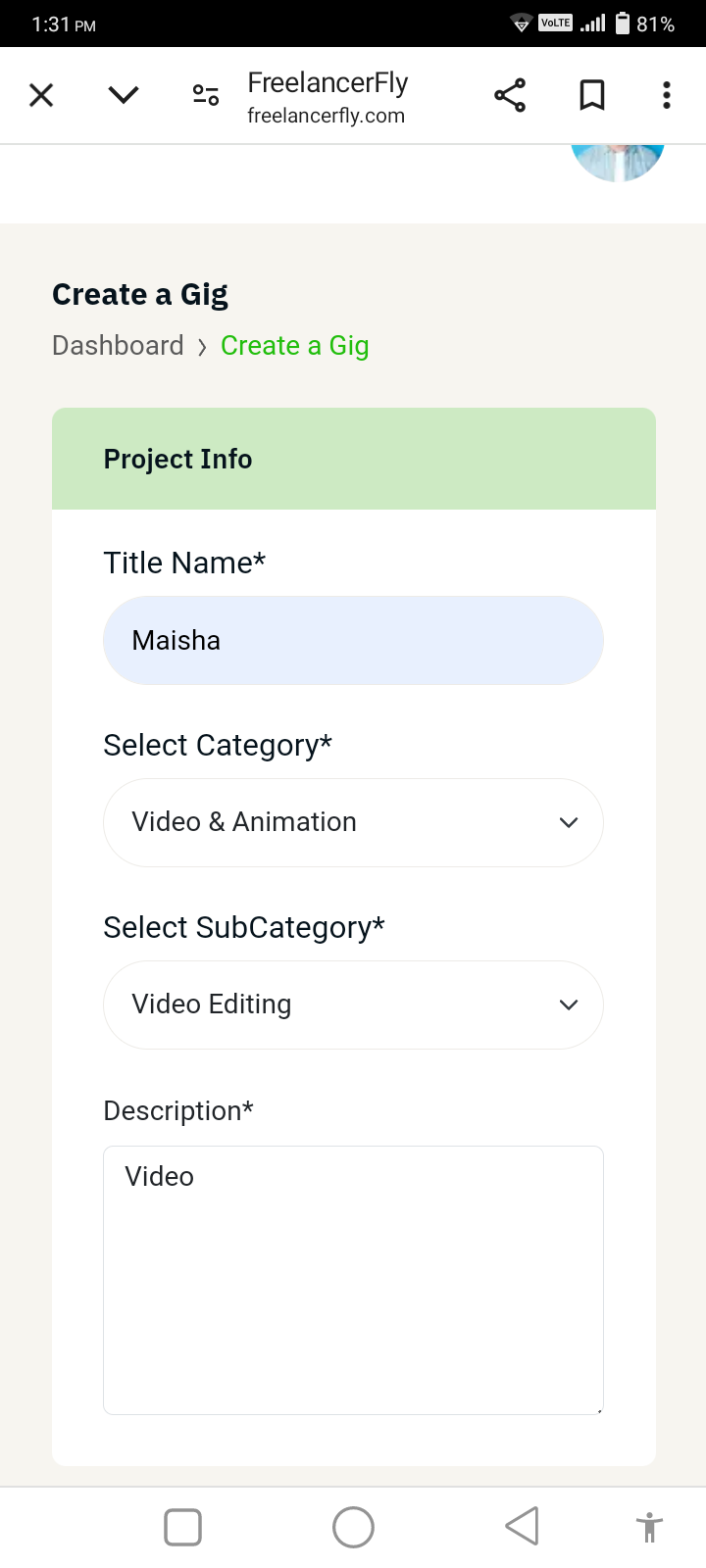Tap the share icon in the browser toolbar
Viewport: 706px width, 1568px height.
click(x=510, y=95)
